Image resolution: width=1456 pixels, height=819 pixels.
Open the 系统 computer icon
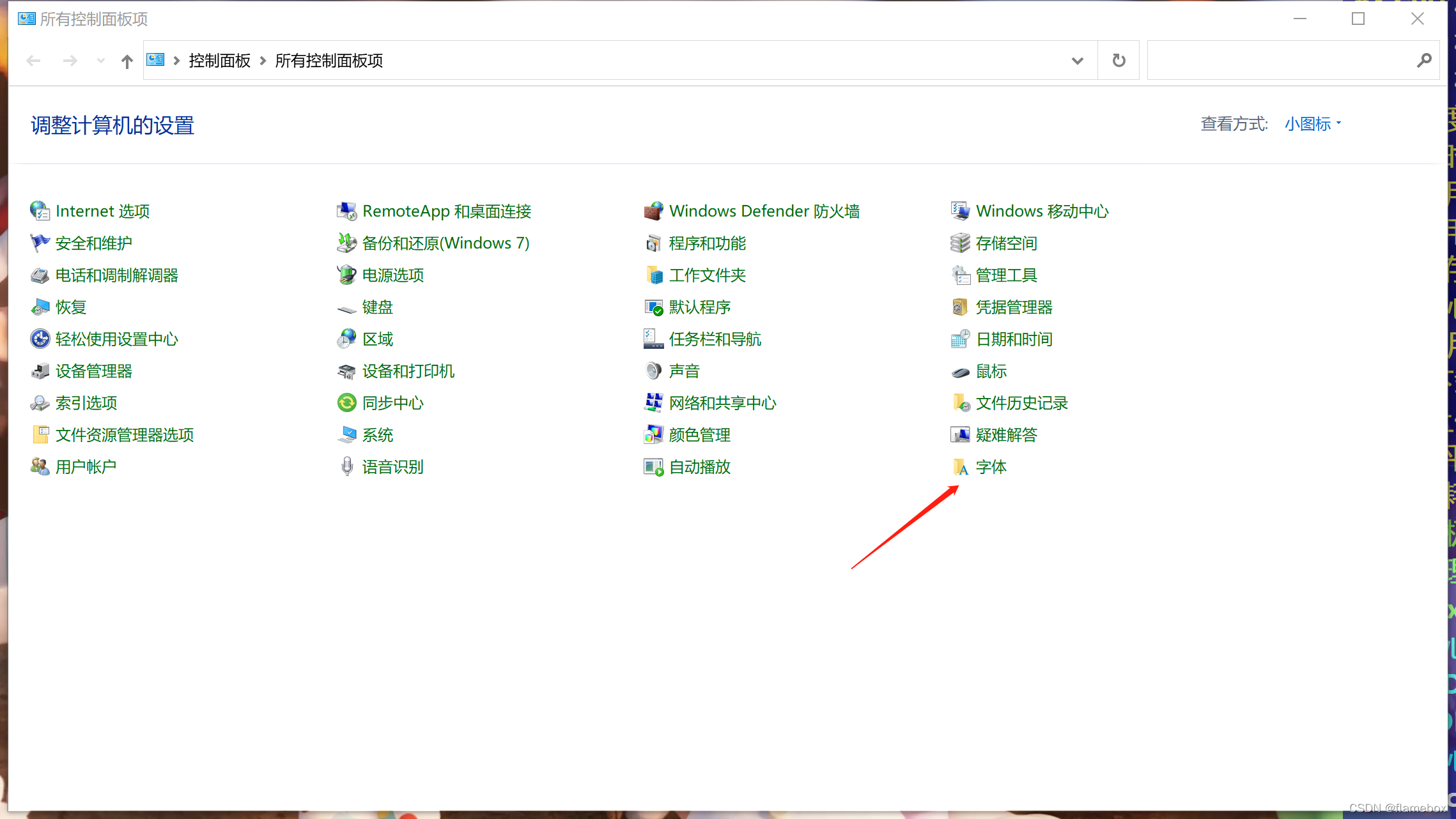(346, 435)
